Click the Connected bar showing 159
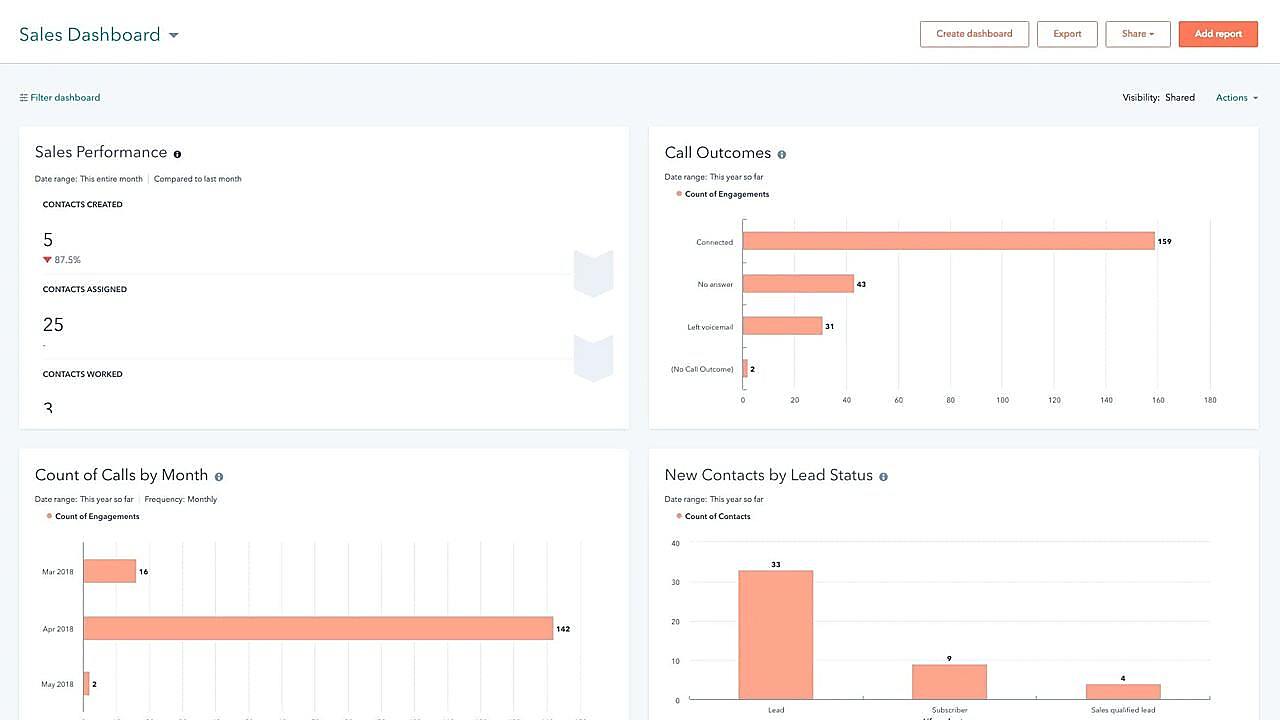Viewport: 1280px width, 720px height. (948, 241)
